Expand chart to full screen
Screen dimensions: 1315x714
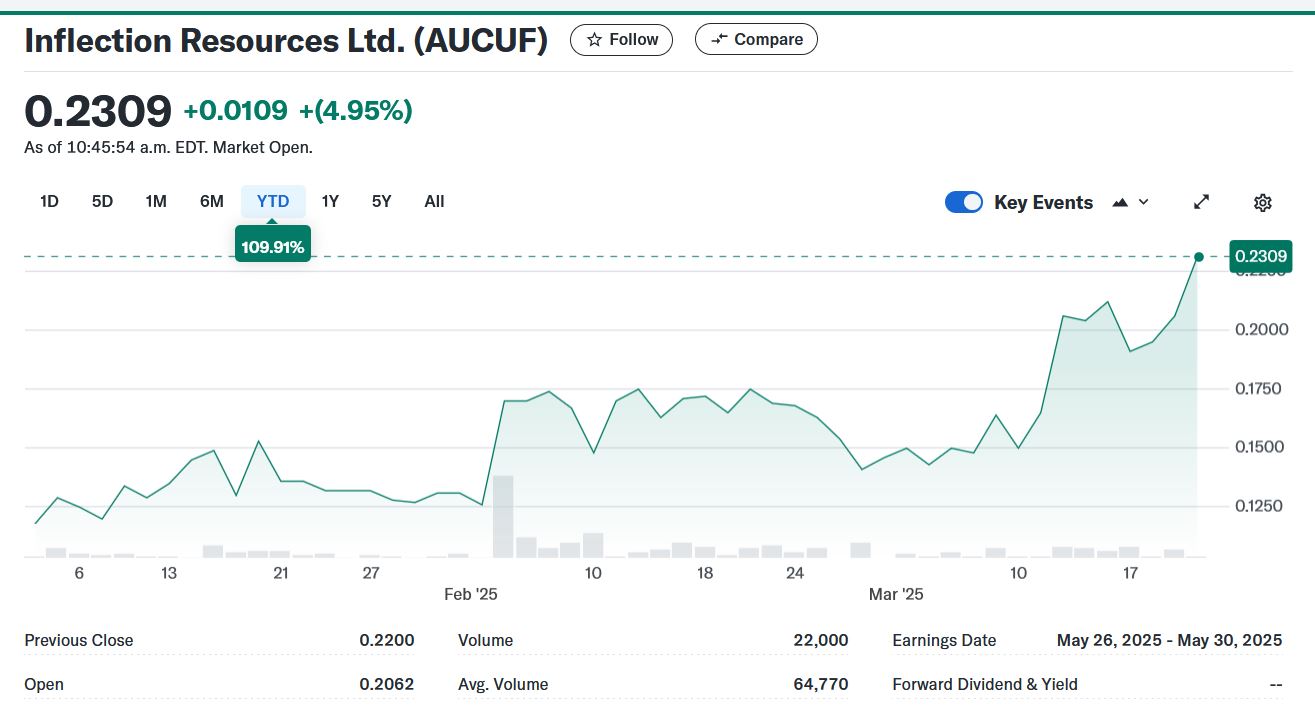[x=1202, y=202]
